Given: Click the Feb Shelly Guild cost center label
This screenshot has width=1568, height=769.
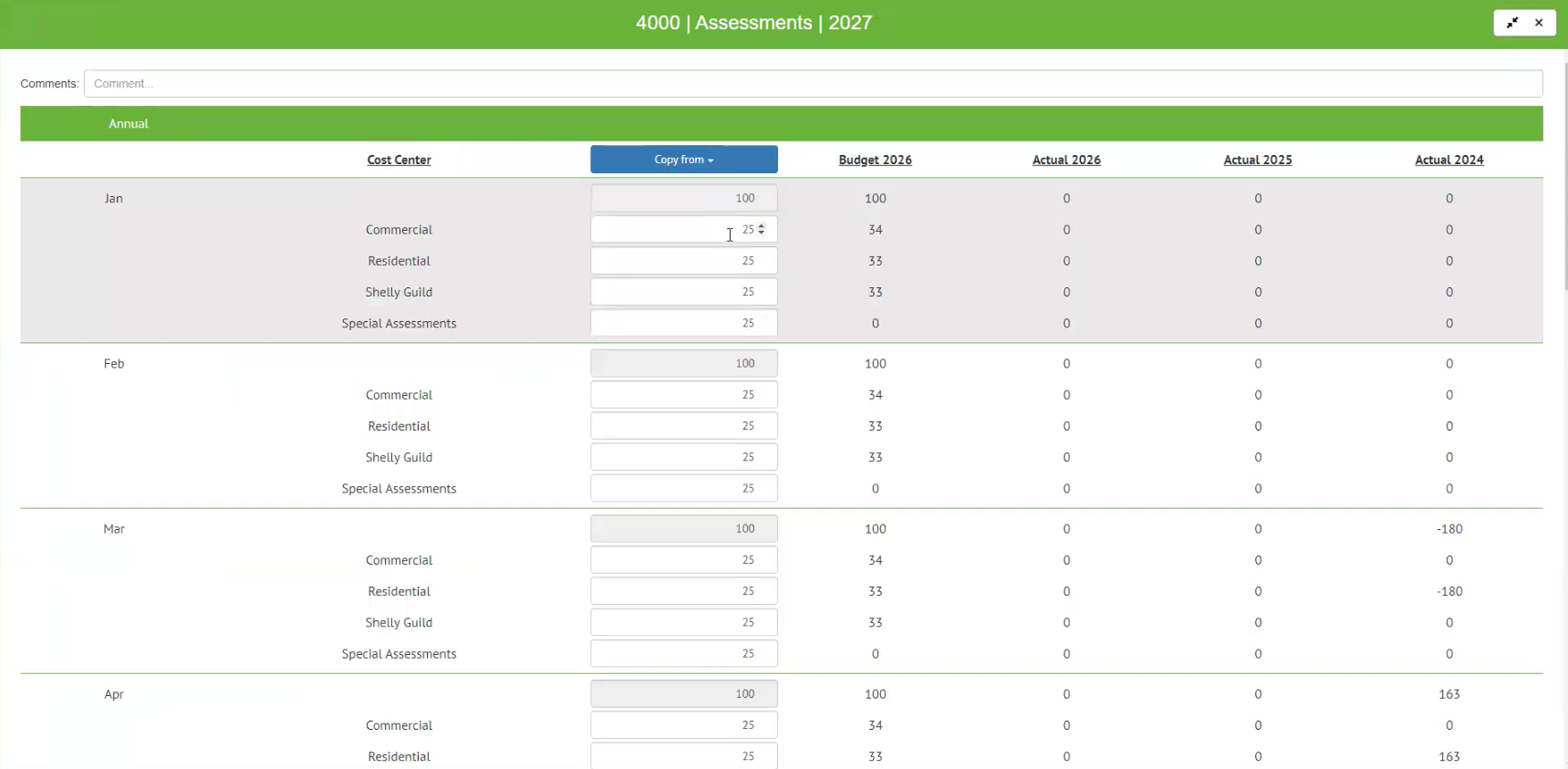Looking at the screenshot, I should 399,457.
